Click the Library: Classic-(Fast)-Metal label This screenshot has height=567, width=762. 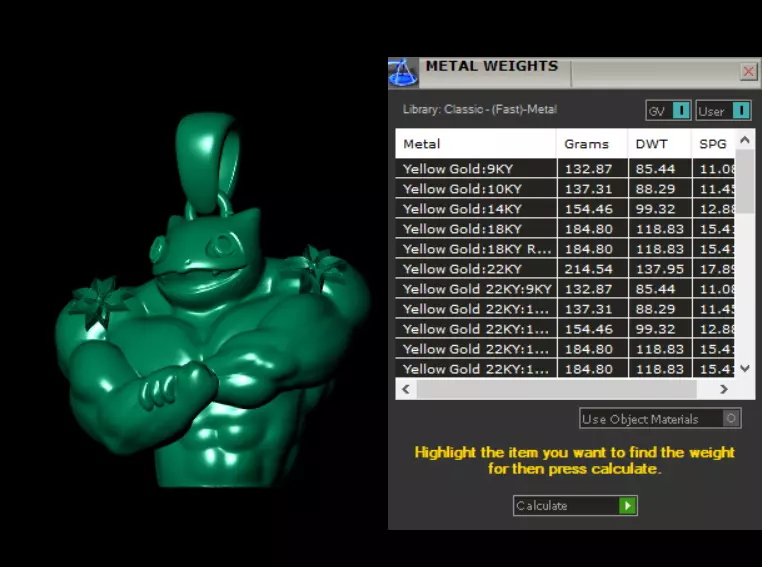coord(480,109)
